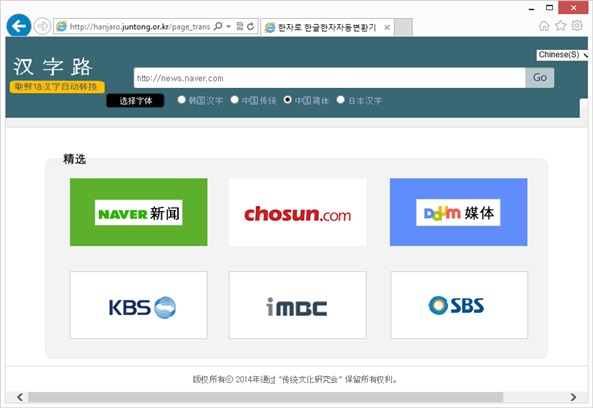
Task: Click the yellow 汉字自动转换 badge
Action: [x=57, y=87]
